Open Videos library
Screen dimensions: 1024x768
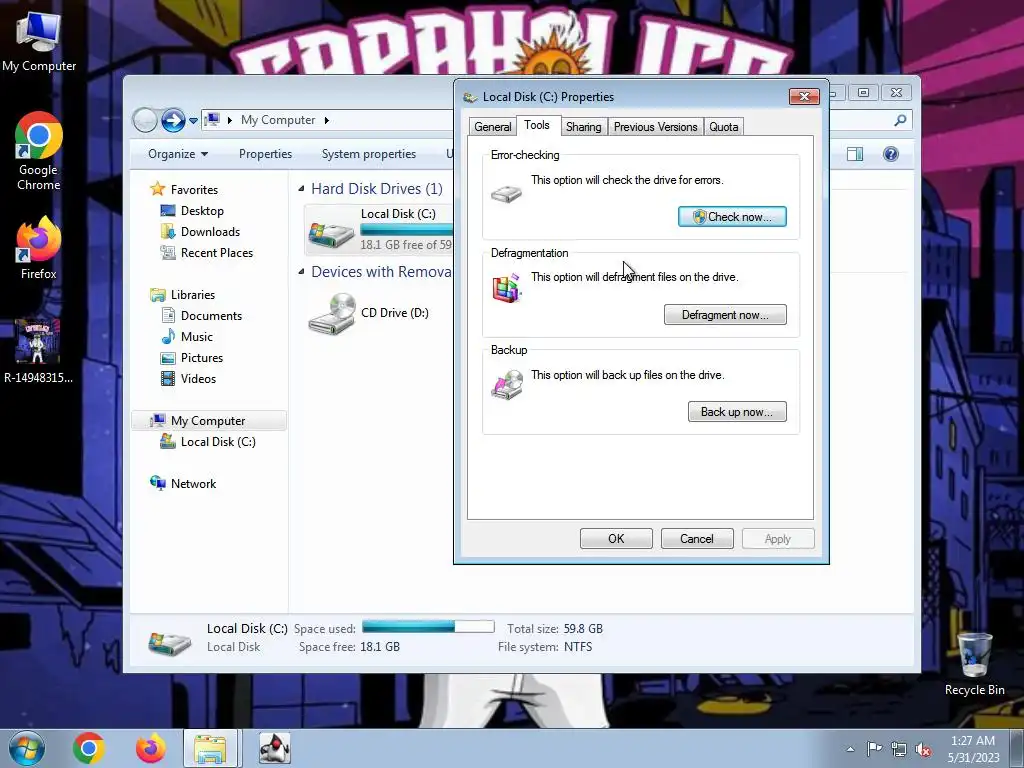tap(198, 379)
